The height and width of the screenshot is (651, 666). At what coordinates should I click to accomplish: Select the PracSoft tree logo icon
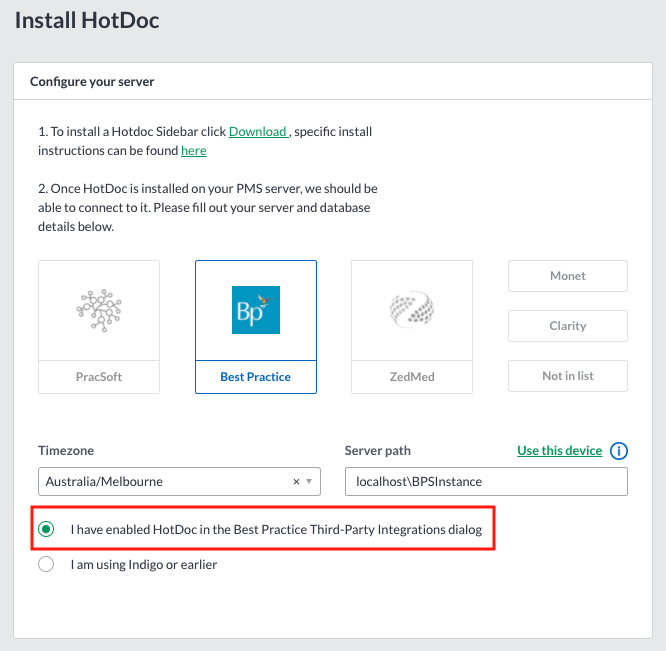pos(99,310)
